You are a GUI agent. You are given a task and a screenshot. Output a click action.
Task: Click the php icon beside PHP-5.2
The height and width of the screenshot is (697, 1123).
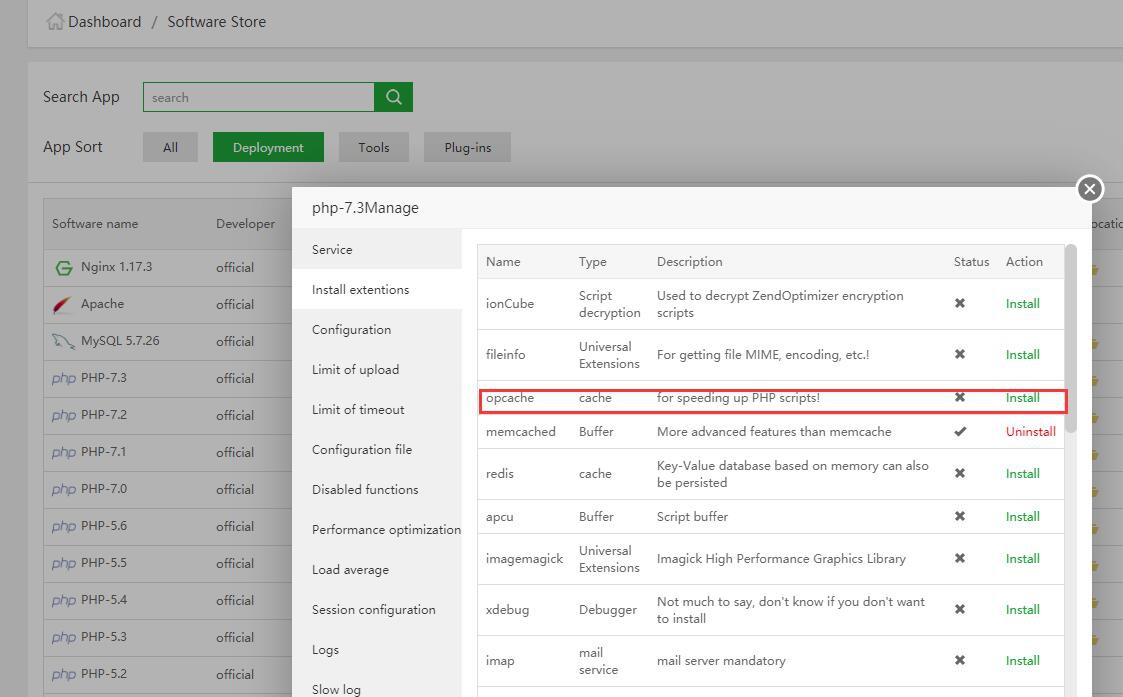pyautogui.click(x=62, y=673)
